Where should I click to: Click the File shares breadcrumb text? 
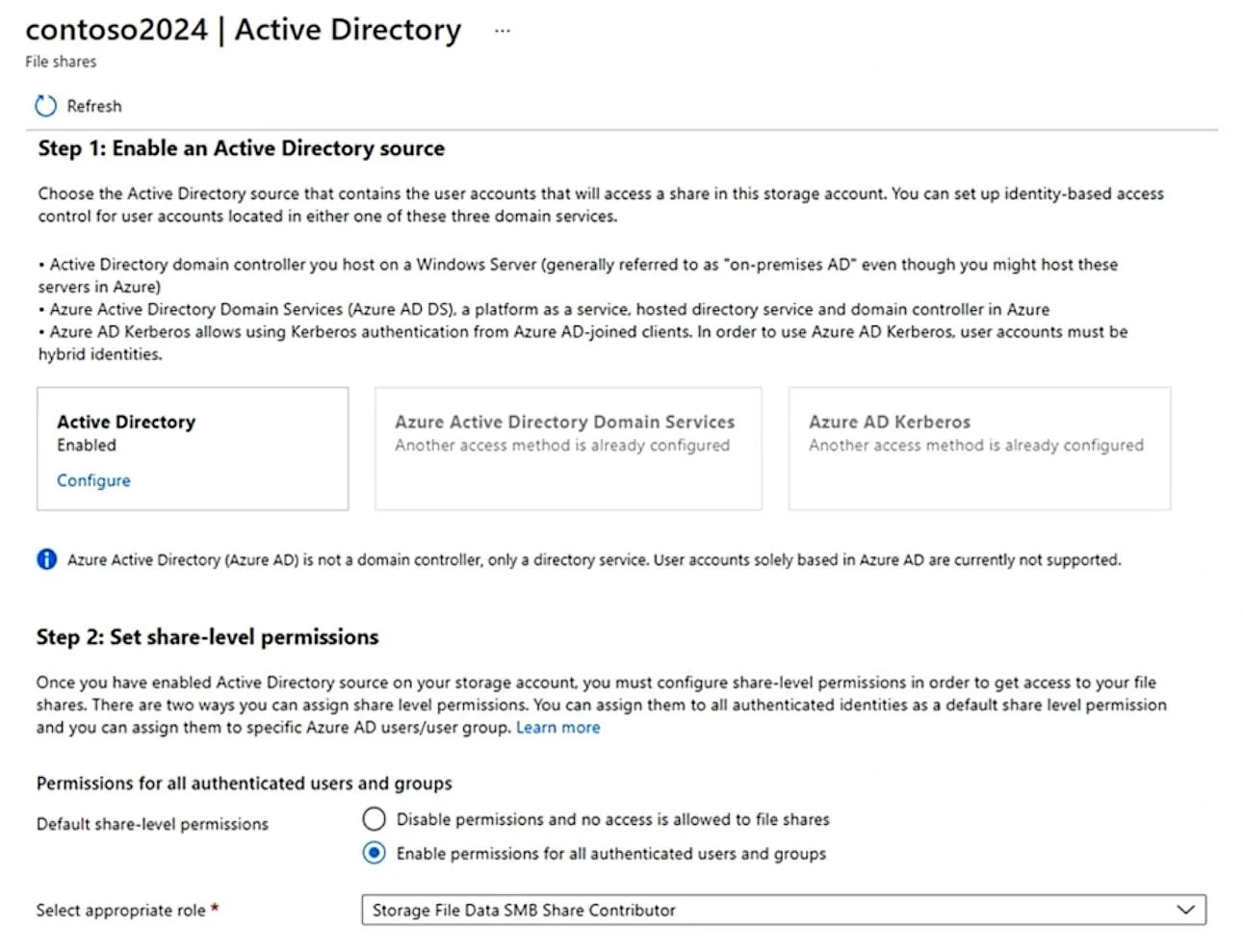(x=61, y=62)
